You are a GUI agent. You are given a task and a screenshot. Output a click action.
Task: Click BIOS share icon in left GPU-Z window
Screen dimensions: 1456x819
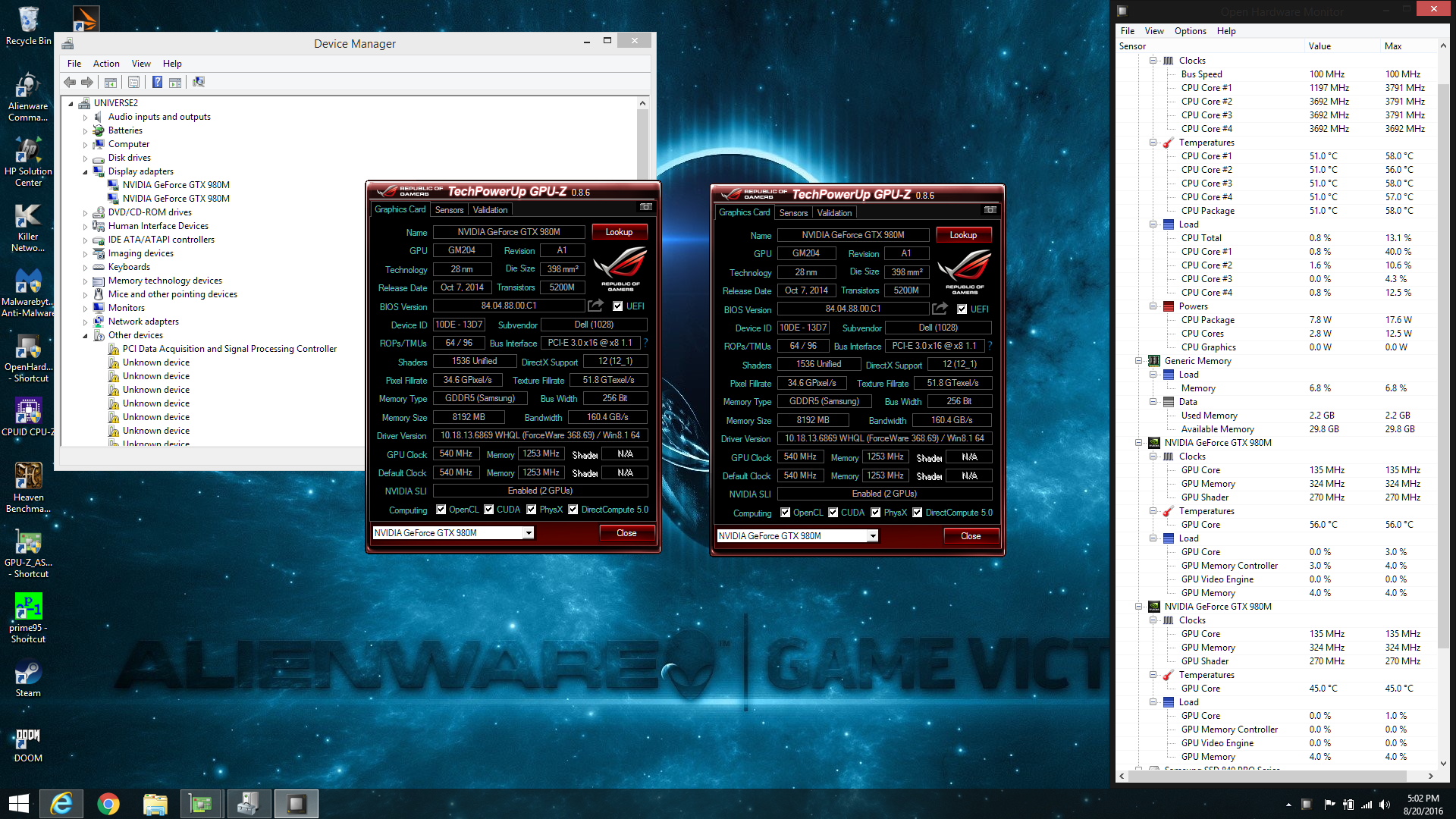596,306
